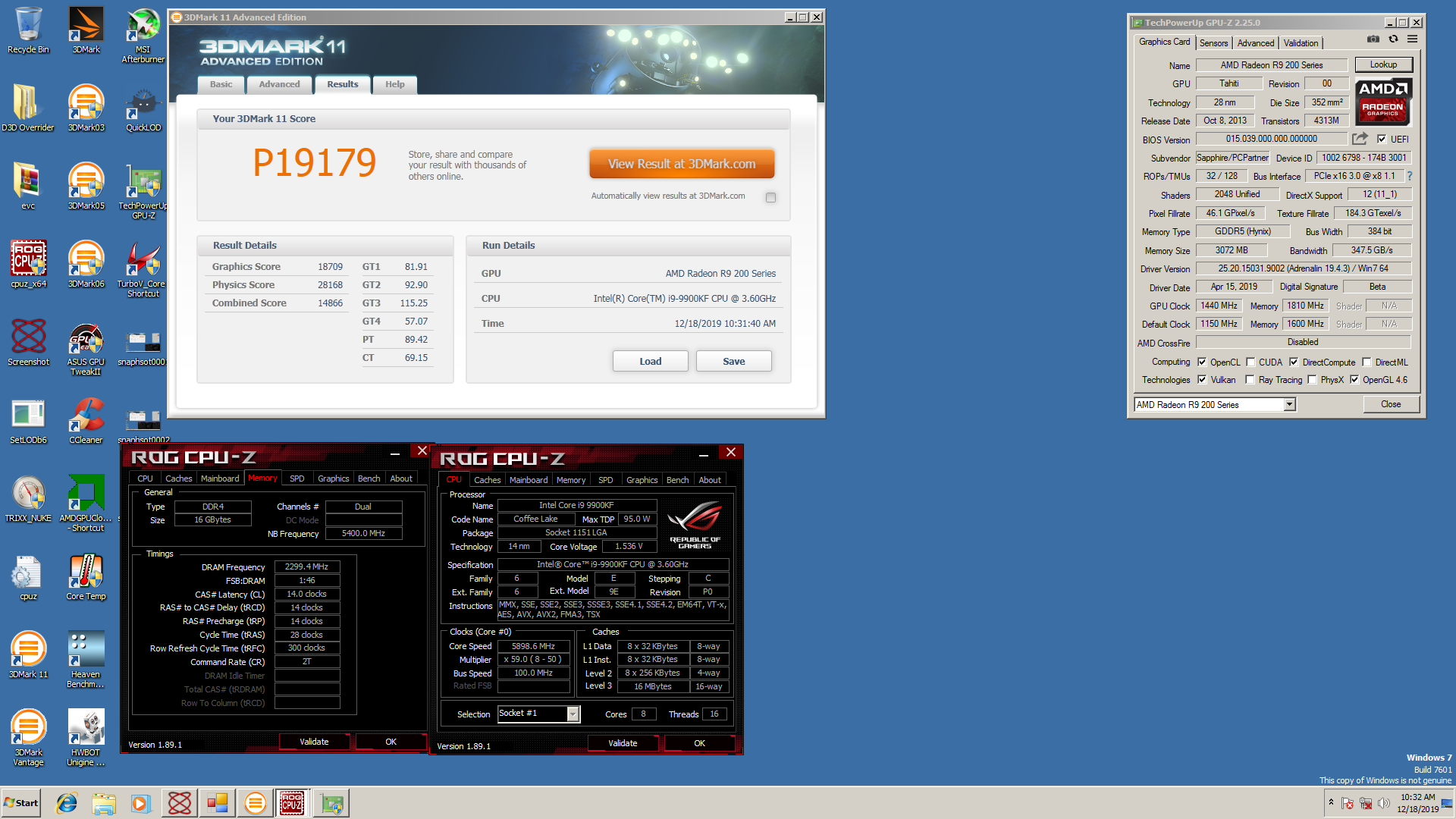Open the D3D Overrider icon
Image resolution: width=1456 pixels, height=819 pixels.
click(x=28, y=108)
